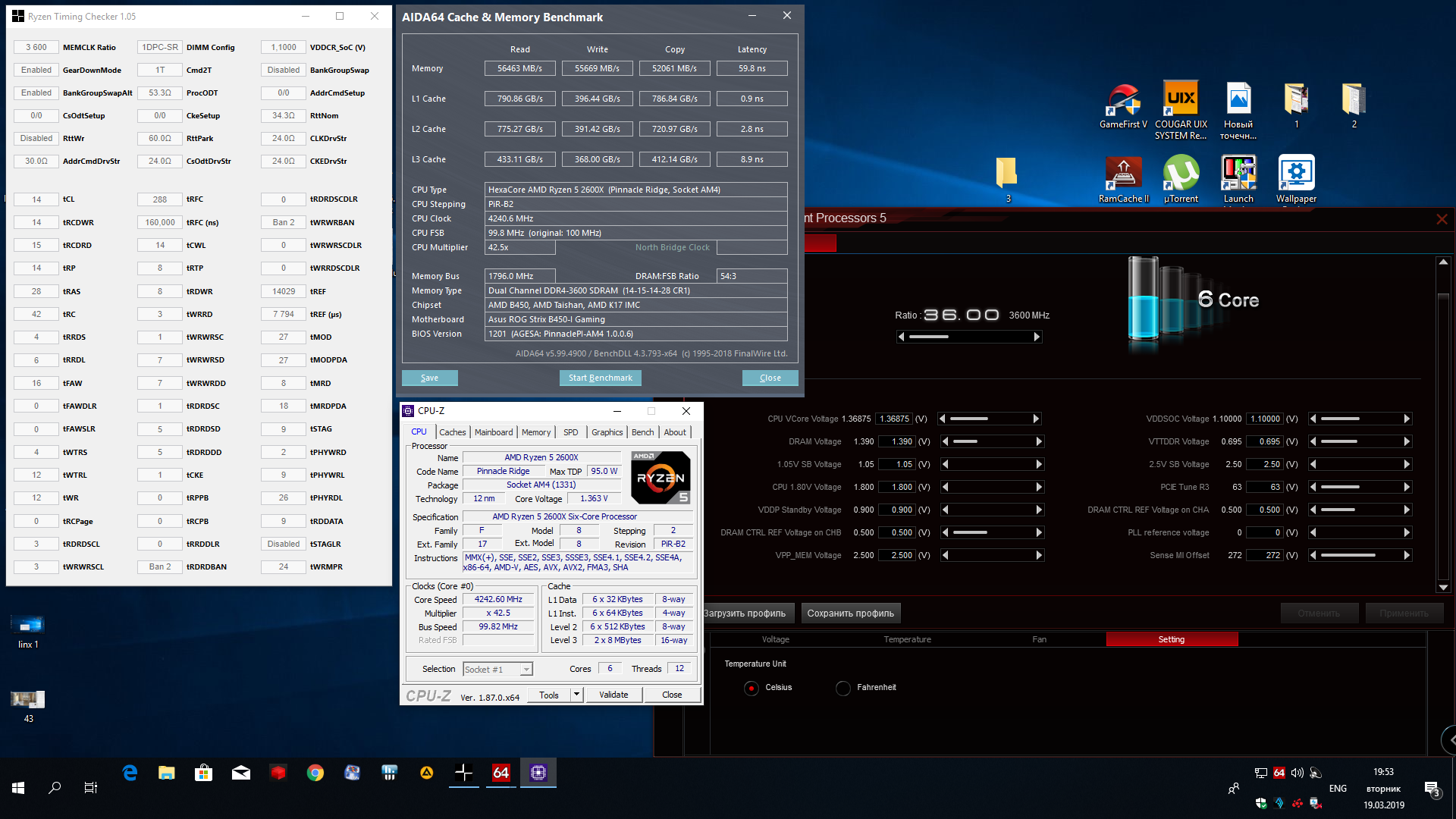Click the AIDA64 icon in the taskbar

pos(500,773)
